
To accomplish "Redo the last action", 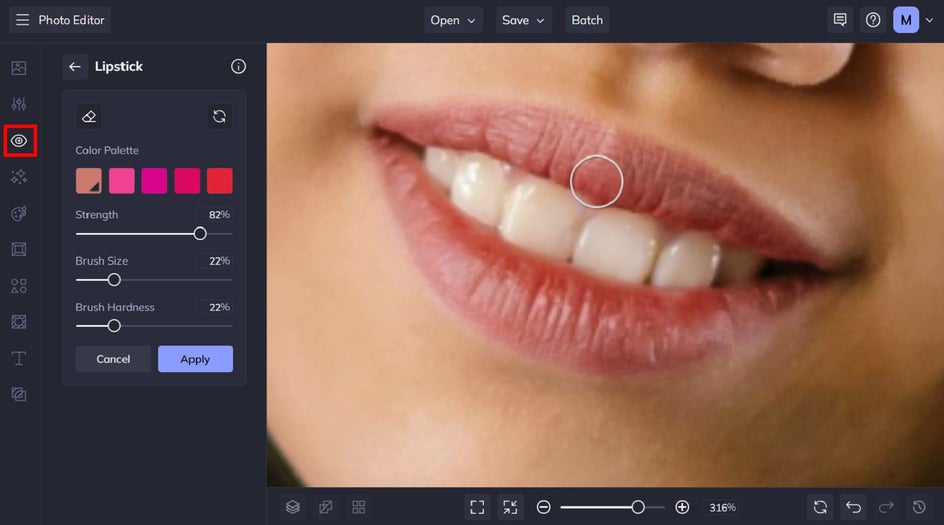I will [x=886, y=508].
